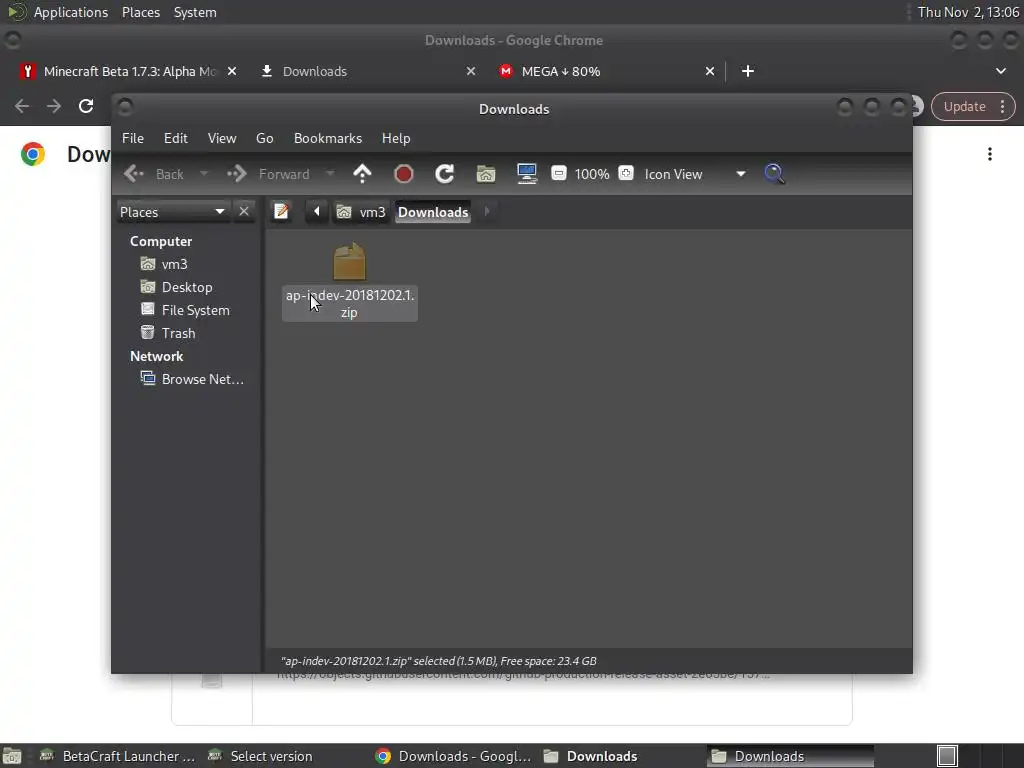Click Chrome's reload page button
The width and height of the screenshot is (1024, 768).
point(86,106)
